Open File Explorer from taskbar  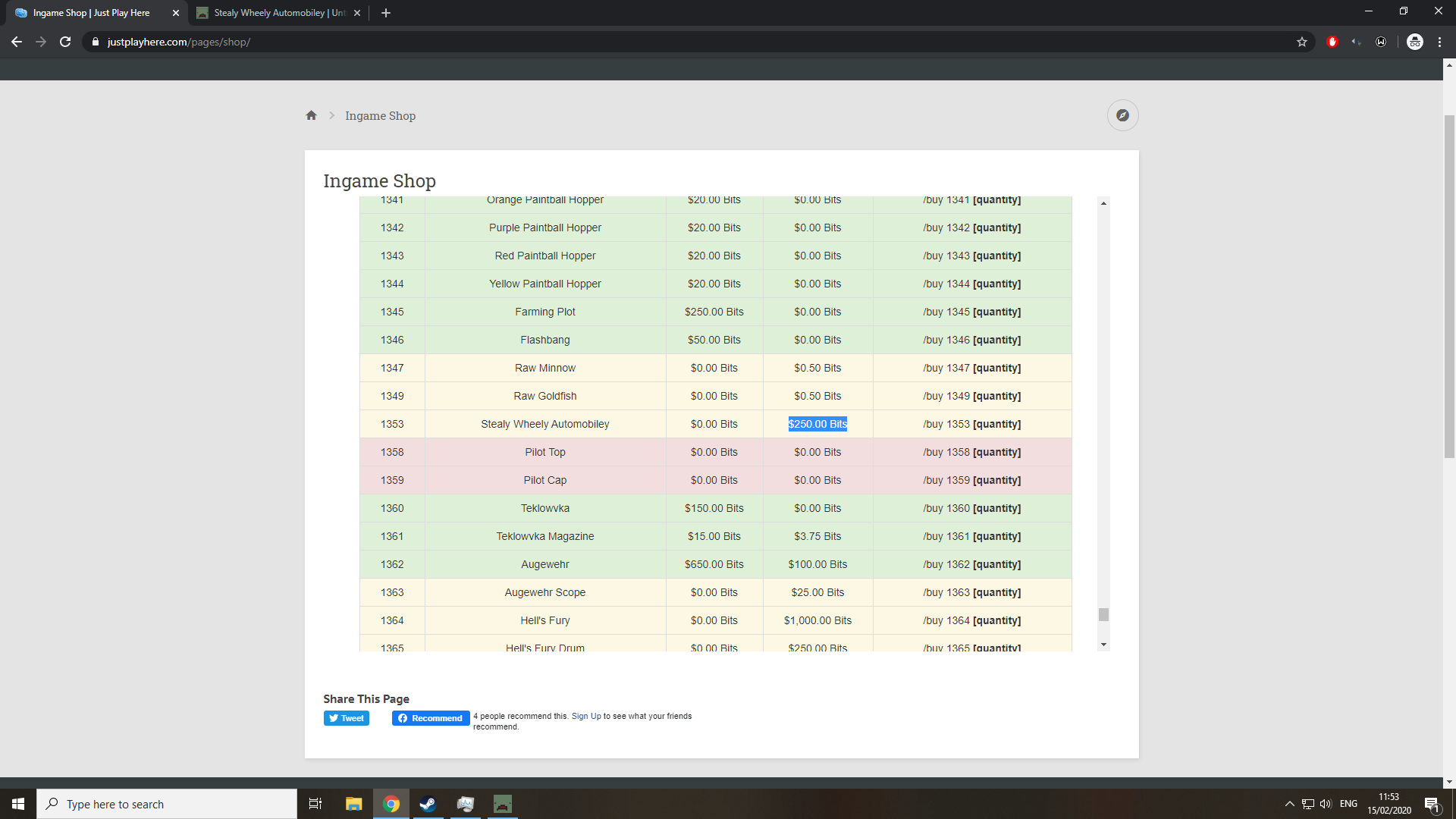click(353, 804)
